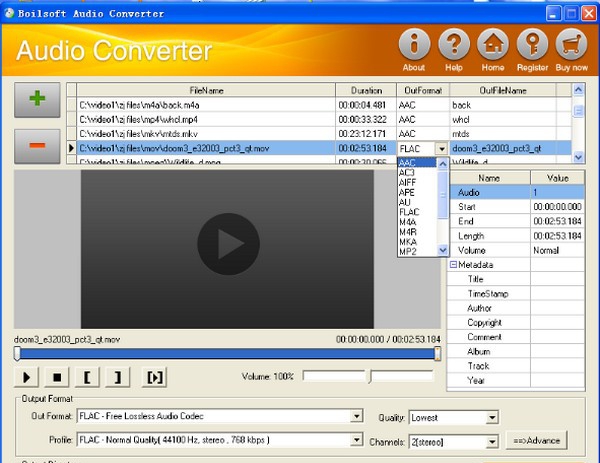Click the OutFormat column header
Viewport: 600px width, 463px height.
pyautogui.click(x=423, y=90)
